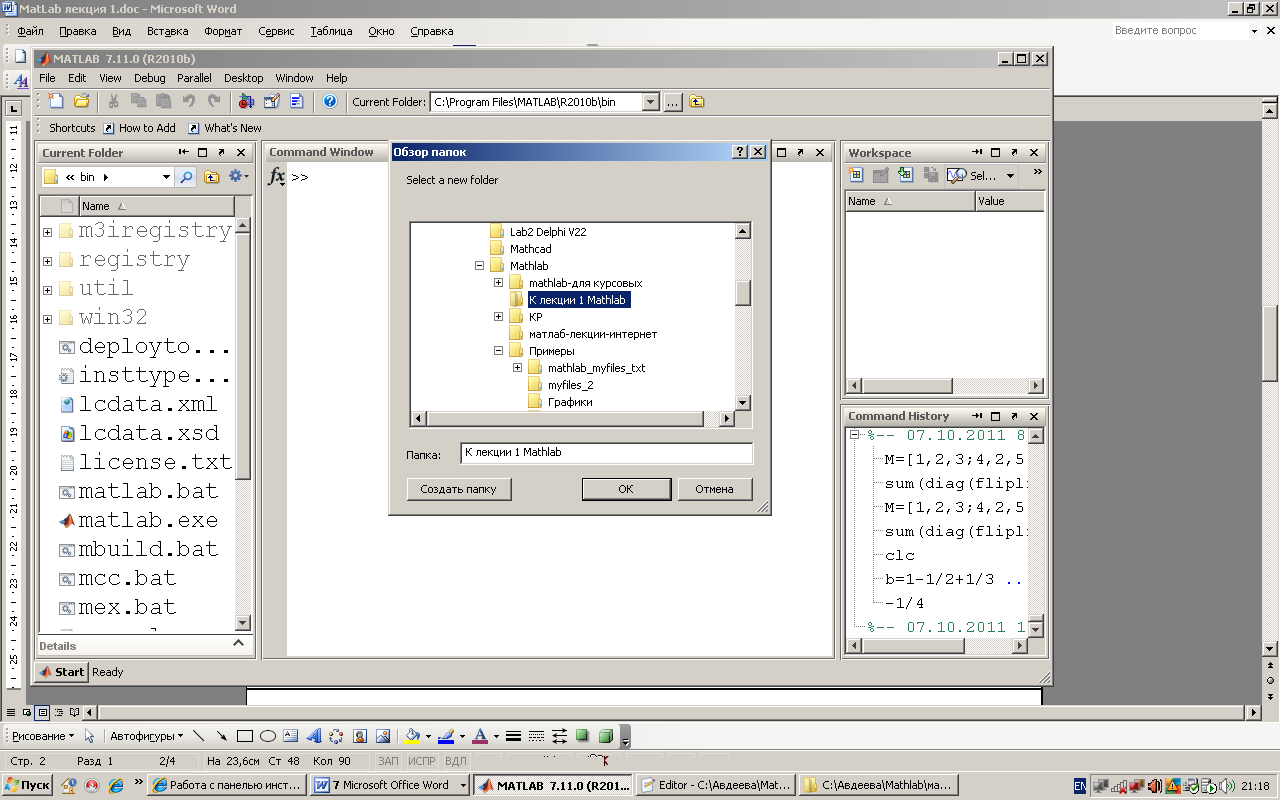This screenshot has width=1280, height=800.
Task: Collapse the Примеры folder
Action: click(499, 351)
